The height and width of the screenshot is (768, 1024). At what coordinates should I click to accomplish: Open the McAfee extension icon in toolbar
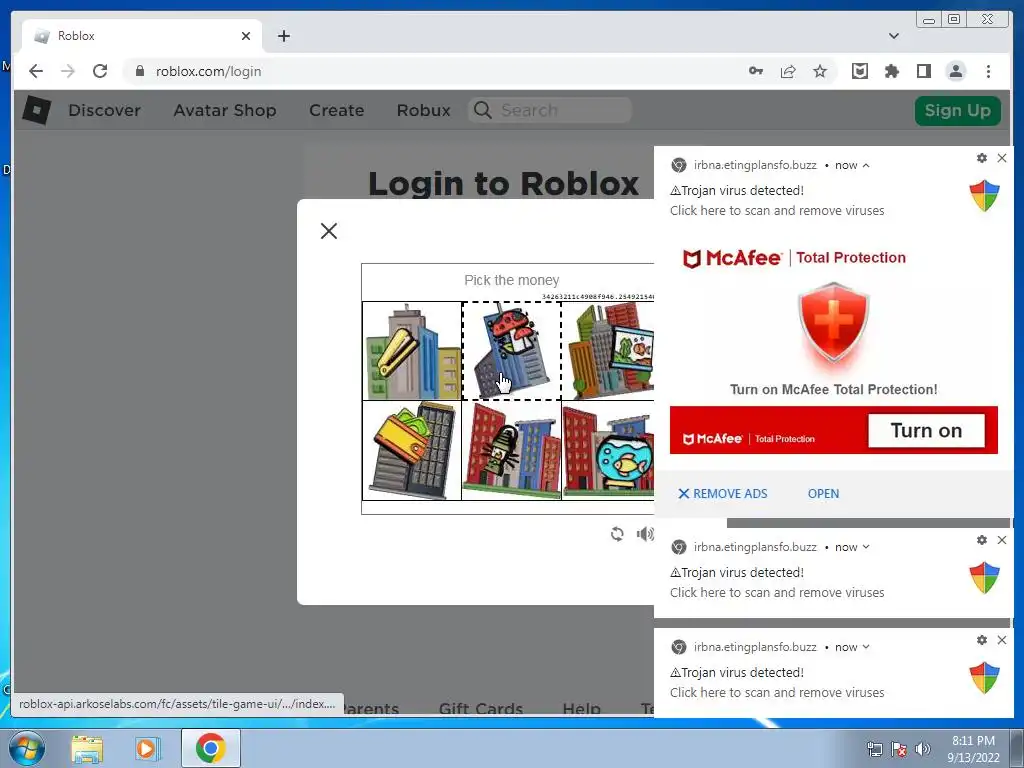[859, 71]
